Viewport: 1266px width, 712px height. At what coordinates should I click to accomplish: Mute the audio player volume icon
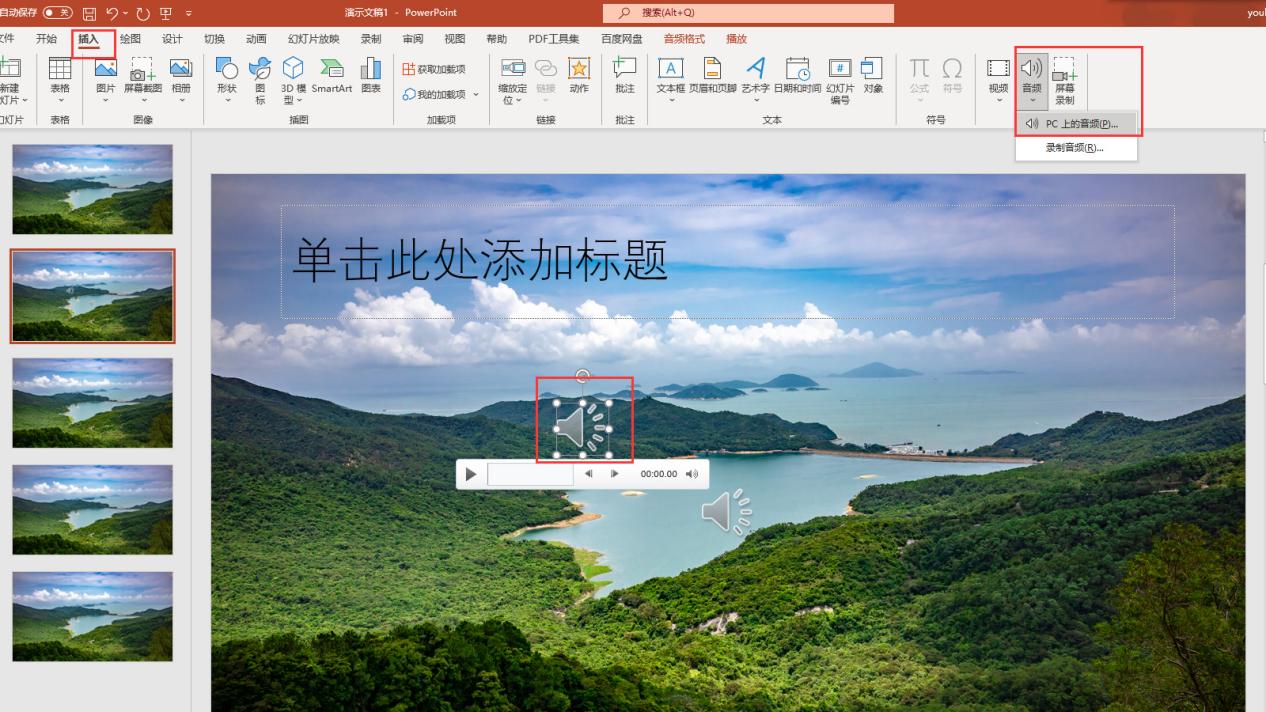click(x=692, y=474)
